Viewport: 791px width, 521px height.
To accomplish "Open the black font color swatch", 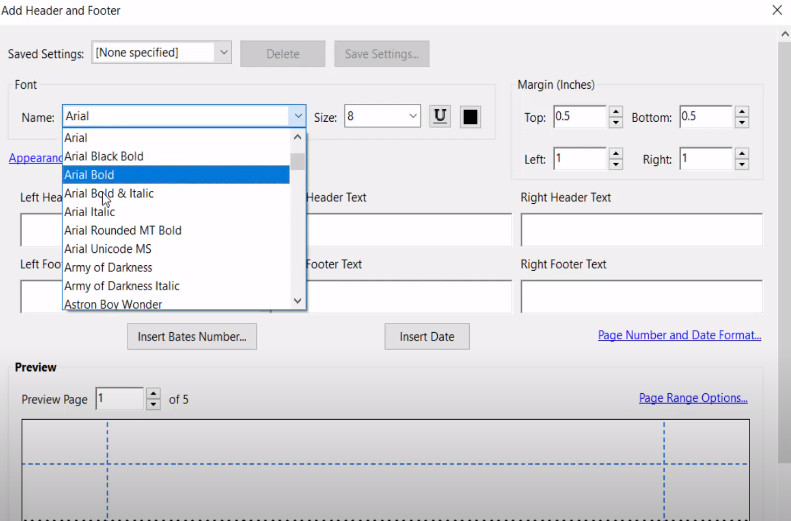I will click(470, 117).
